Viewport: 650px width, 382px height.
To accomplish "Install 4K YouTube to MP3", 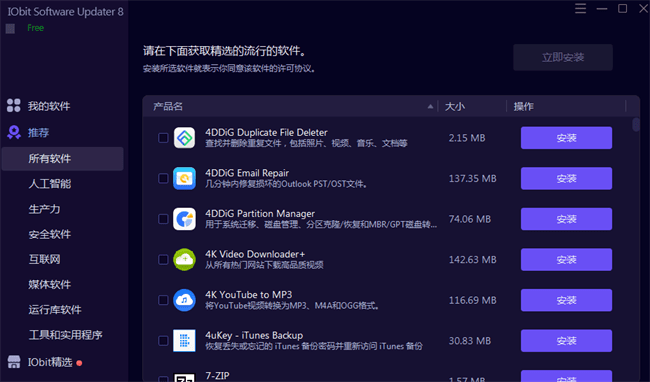I will pyautogui.click(x=566, y=300).
